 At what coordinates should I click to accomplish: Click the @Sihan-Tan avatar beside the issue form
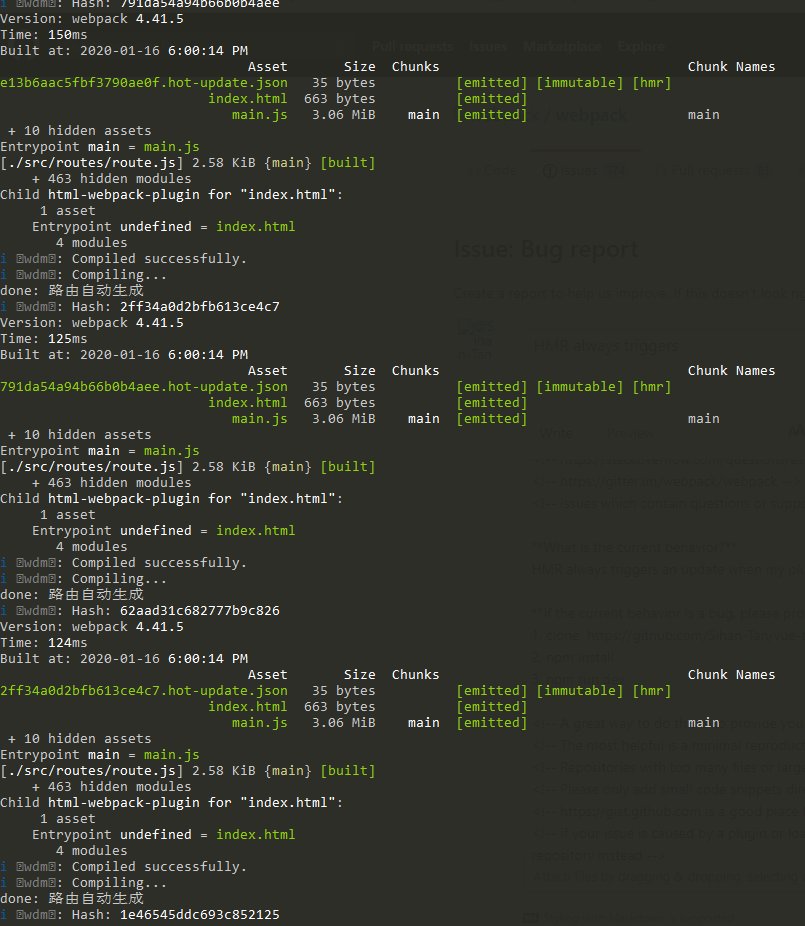pyautogui.click(x=475, y=340)
